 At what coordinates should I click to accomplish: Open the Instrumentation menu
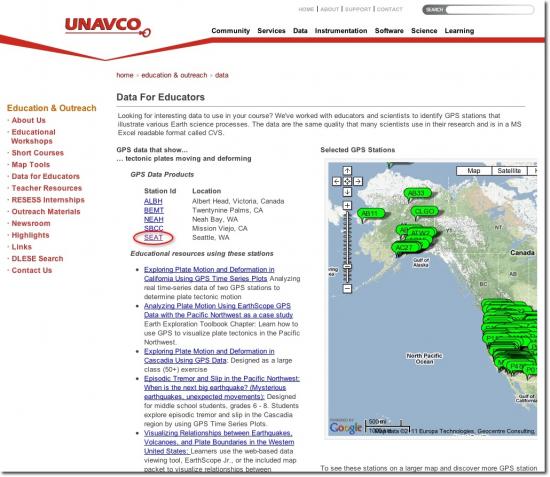click(x=341, y=31)
